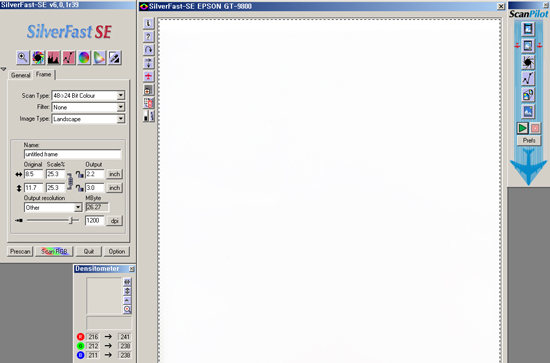550x363 pixels.
Task: Click the Original width field 8.5
Action: click(x=33, y=174)
